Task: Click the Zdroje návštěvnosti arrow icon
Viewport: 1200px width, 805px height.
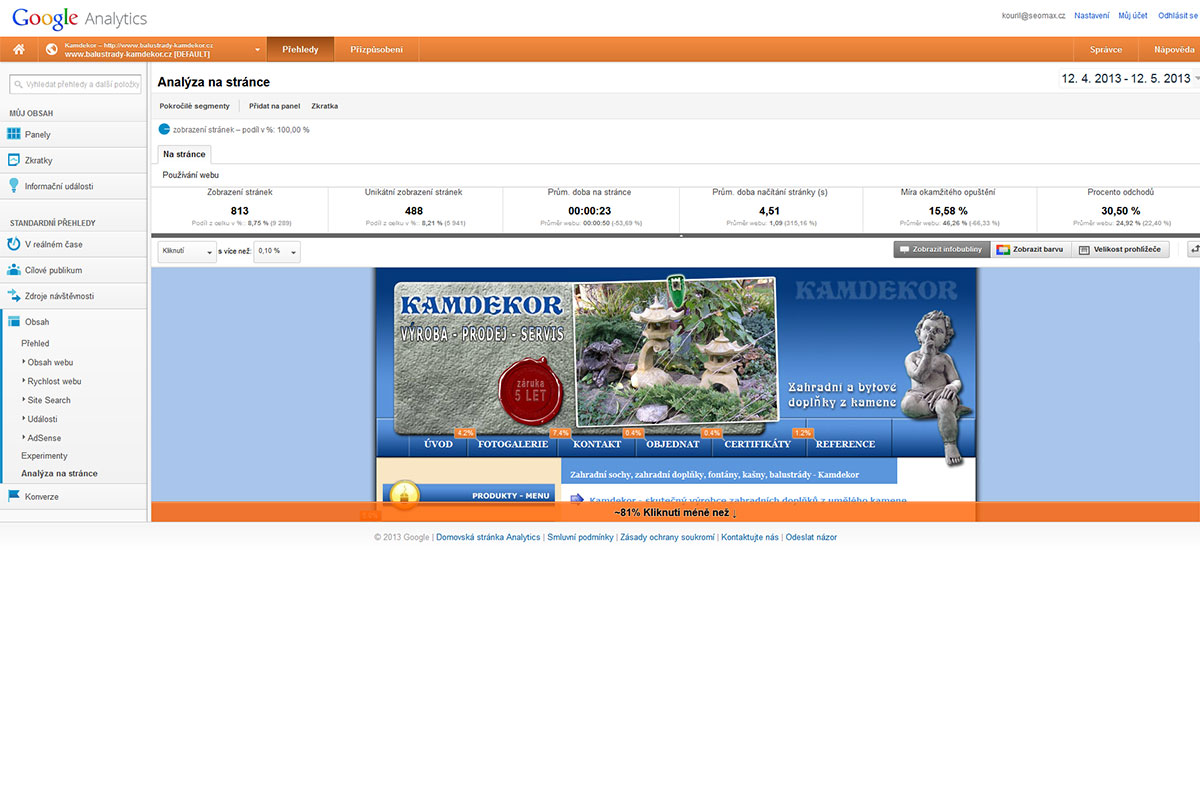Action: 14,296
